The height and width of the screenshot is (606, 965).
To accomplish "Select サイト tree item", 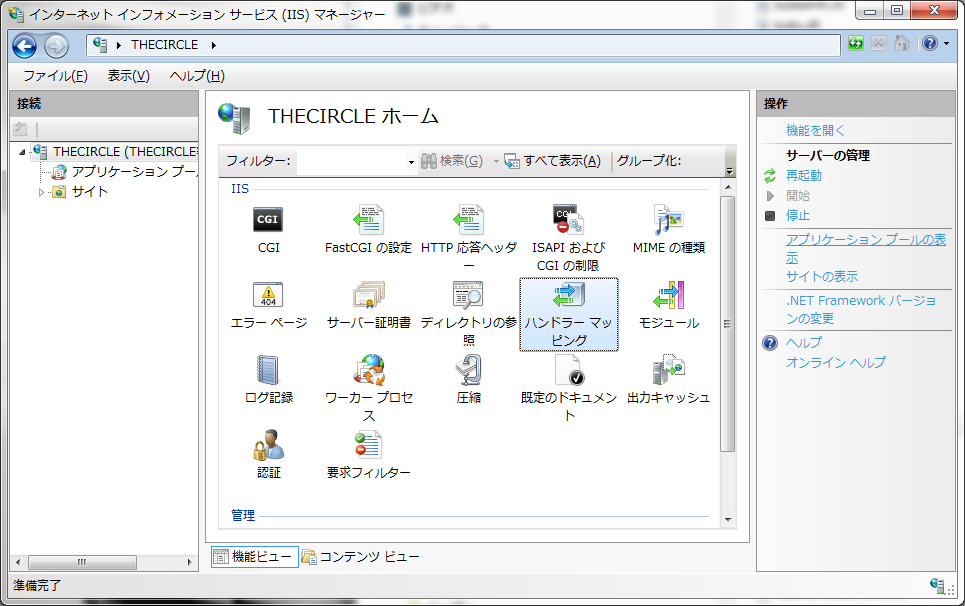I will pyautogui.click(x=90, y=192).
